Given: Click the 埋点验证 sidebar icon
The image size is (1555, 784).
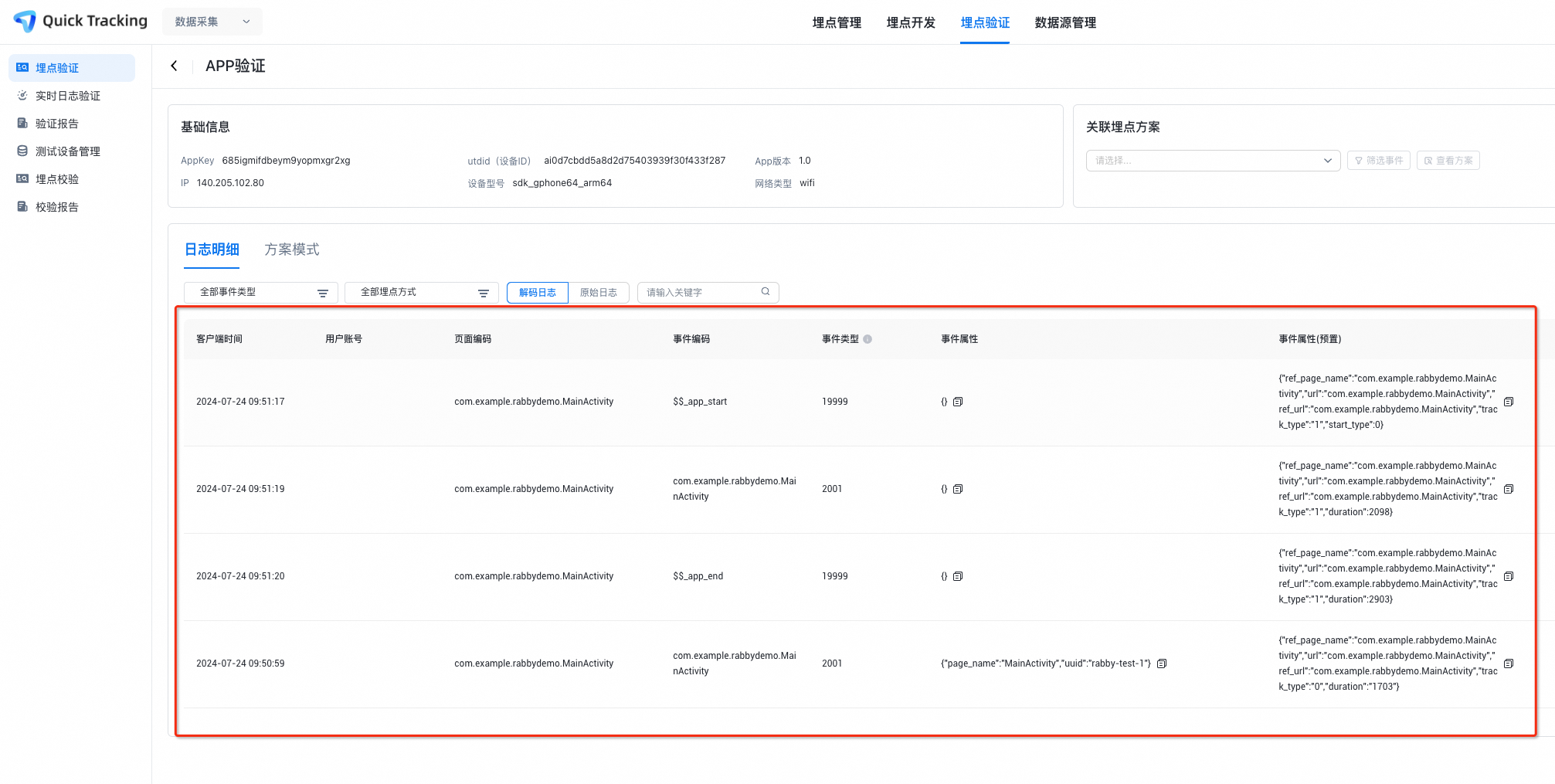Looking at the screenshot, I should coord(22,68).
